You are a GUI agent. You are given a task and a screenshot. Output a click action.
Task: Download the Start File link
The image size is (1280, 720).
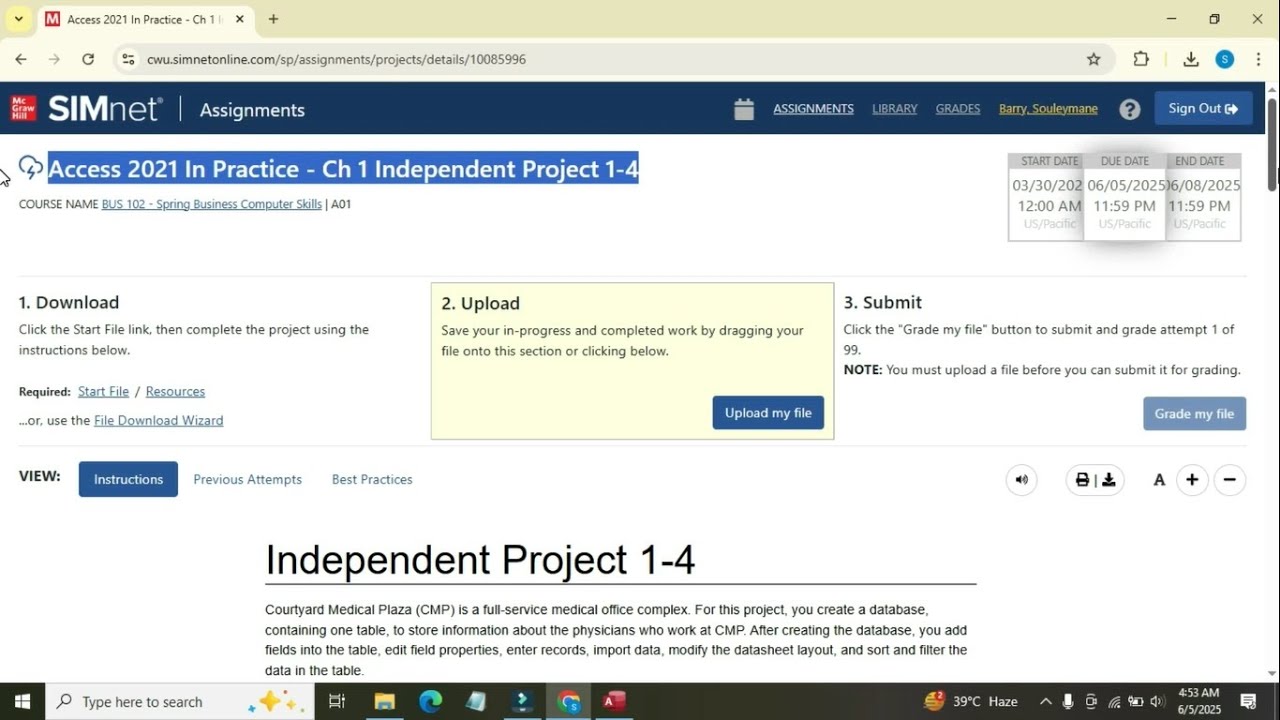point(103,391)
